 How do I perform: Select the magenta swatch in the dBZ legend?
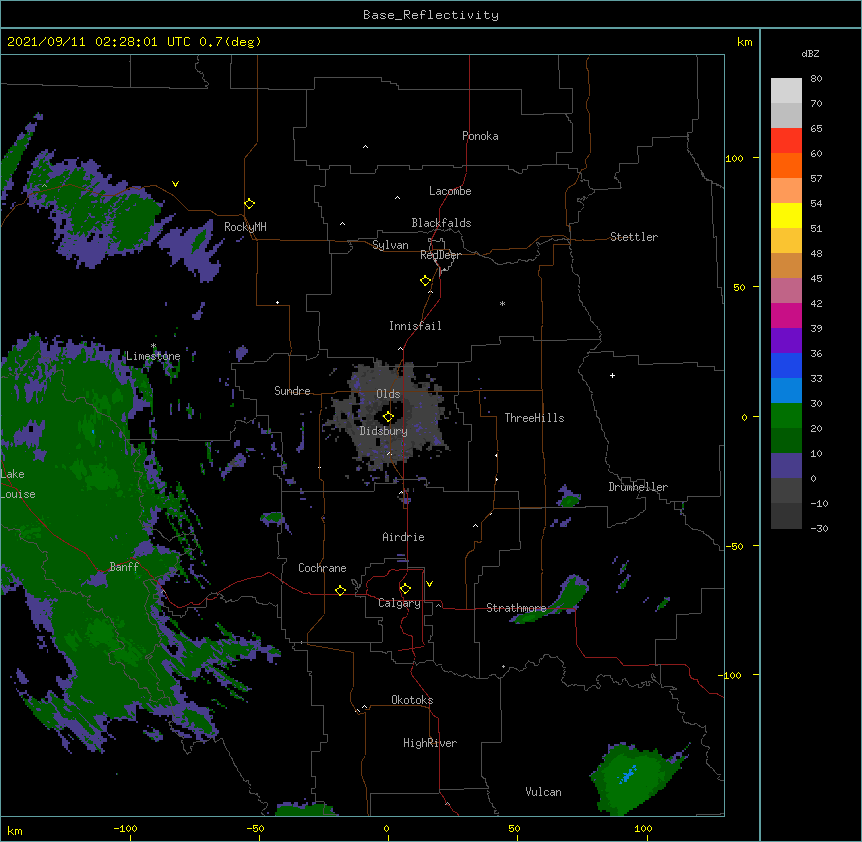786,315
